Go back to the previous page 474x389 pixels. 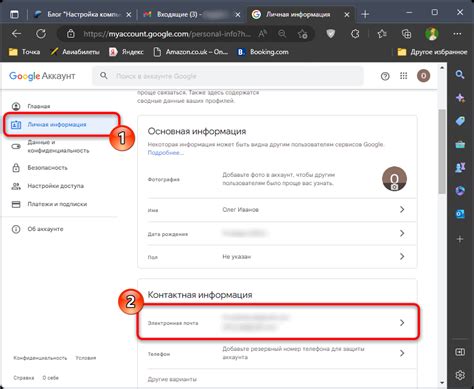[16, 34]
